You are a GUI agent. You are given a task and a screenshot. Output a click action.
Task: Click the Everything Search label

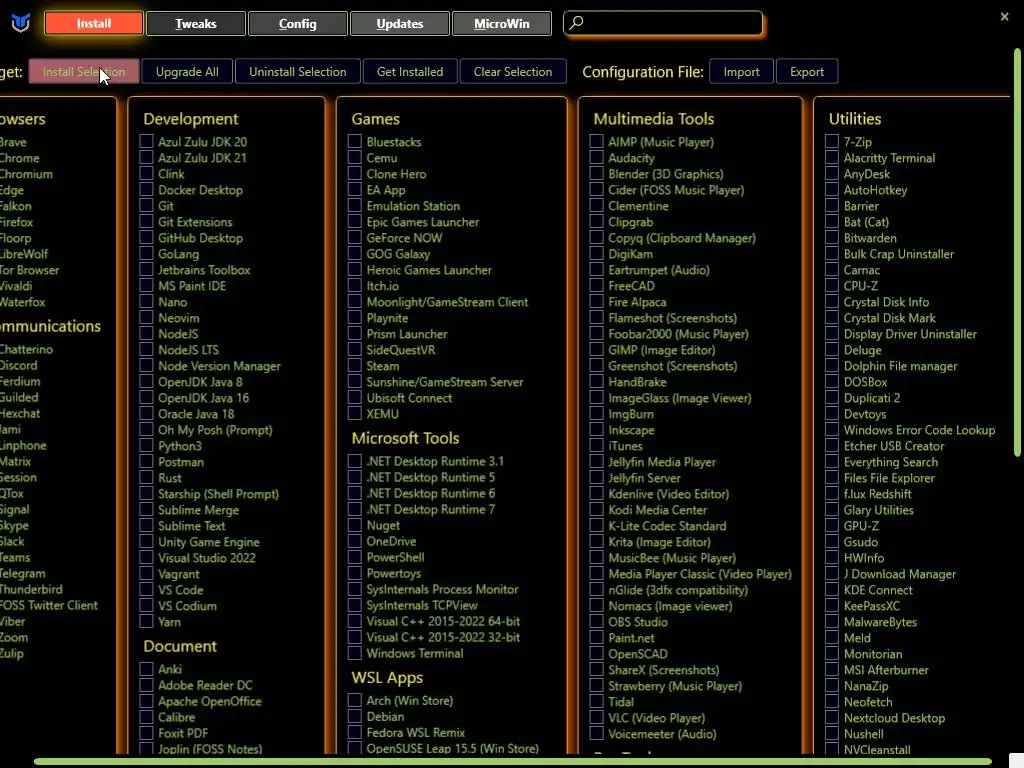(x=891, y=462)
